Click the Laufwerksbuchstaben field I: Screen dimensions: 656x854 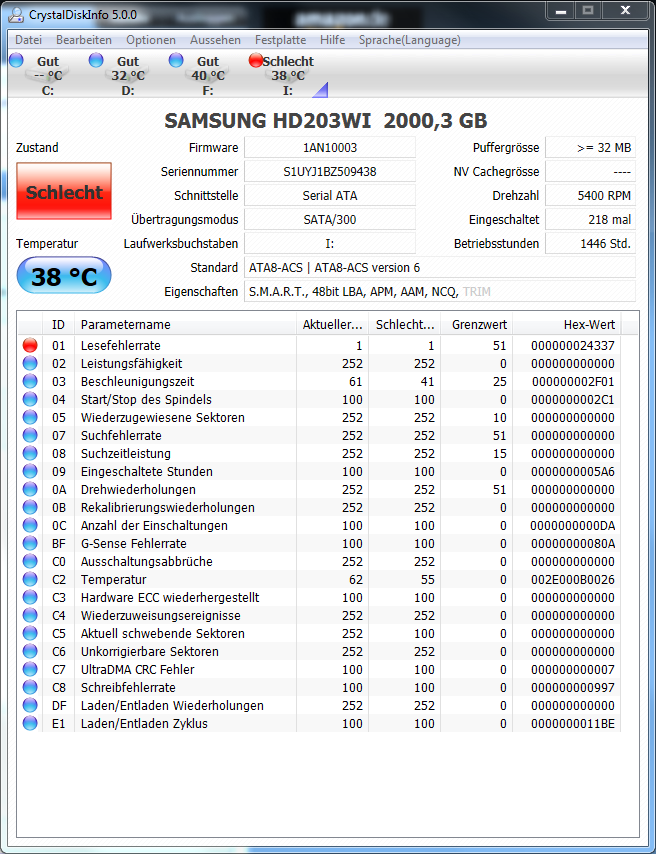330,243
